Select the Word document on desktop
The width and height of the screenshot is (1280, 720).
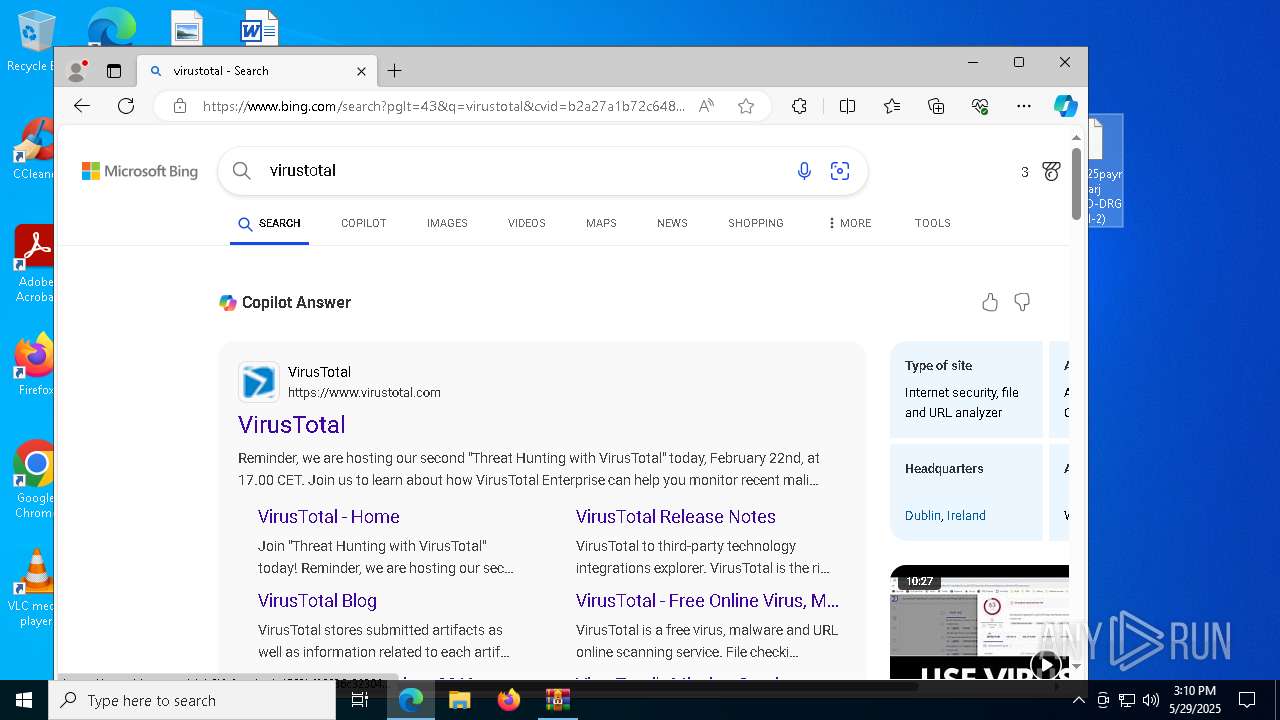coord(259,28)
